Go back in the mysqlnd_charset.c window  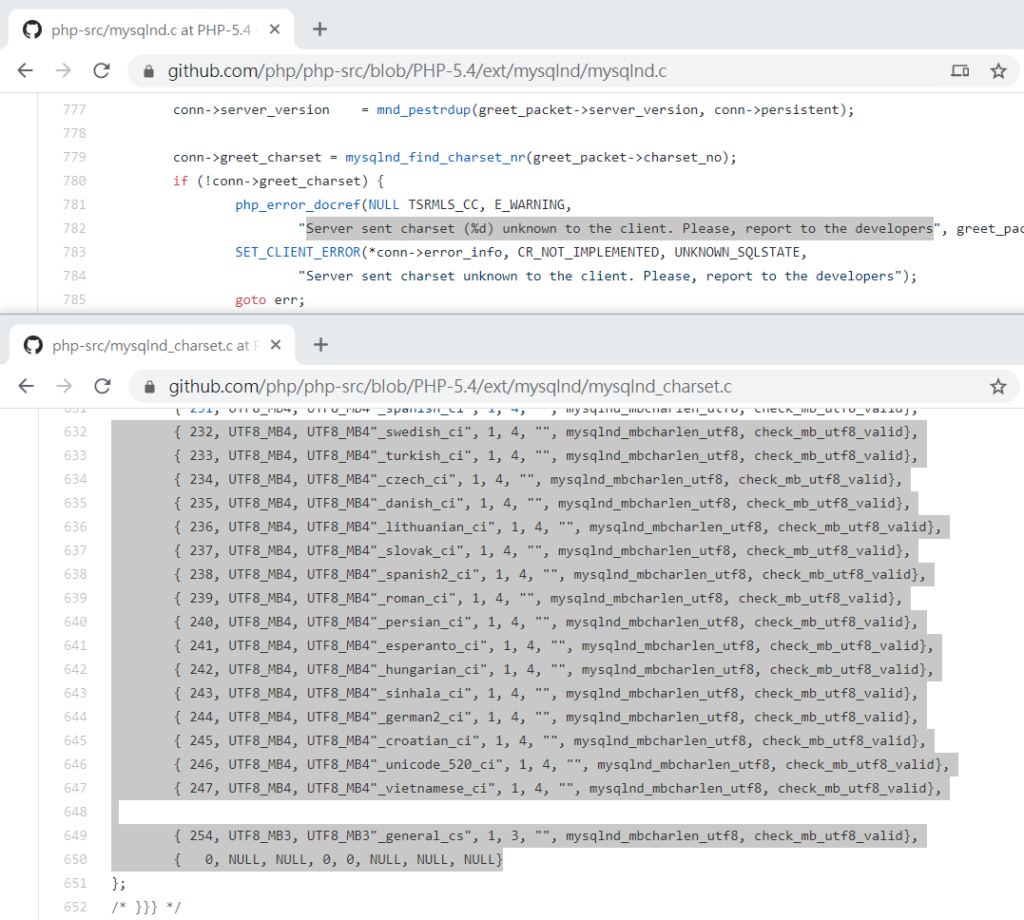pyautogui.click(x=25, y=386)
